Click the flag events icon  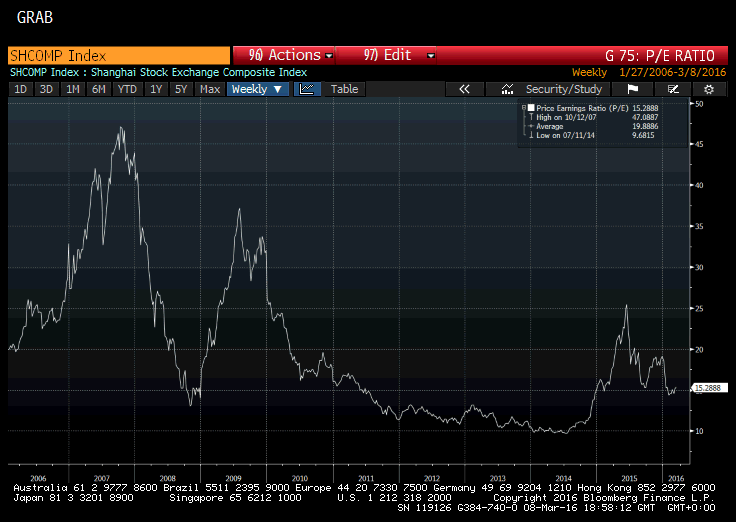coord(632,89)
